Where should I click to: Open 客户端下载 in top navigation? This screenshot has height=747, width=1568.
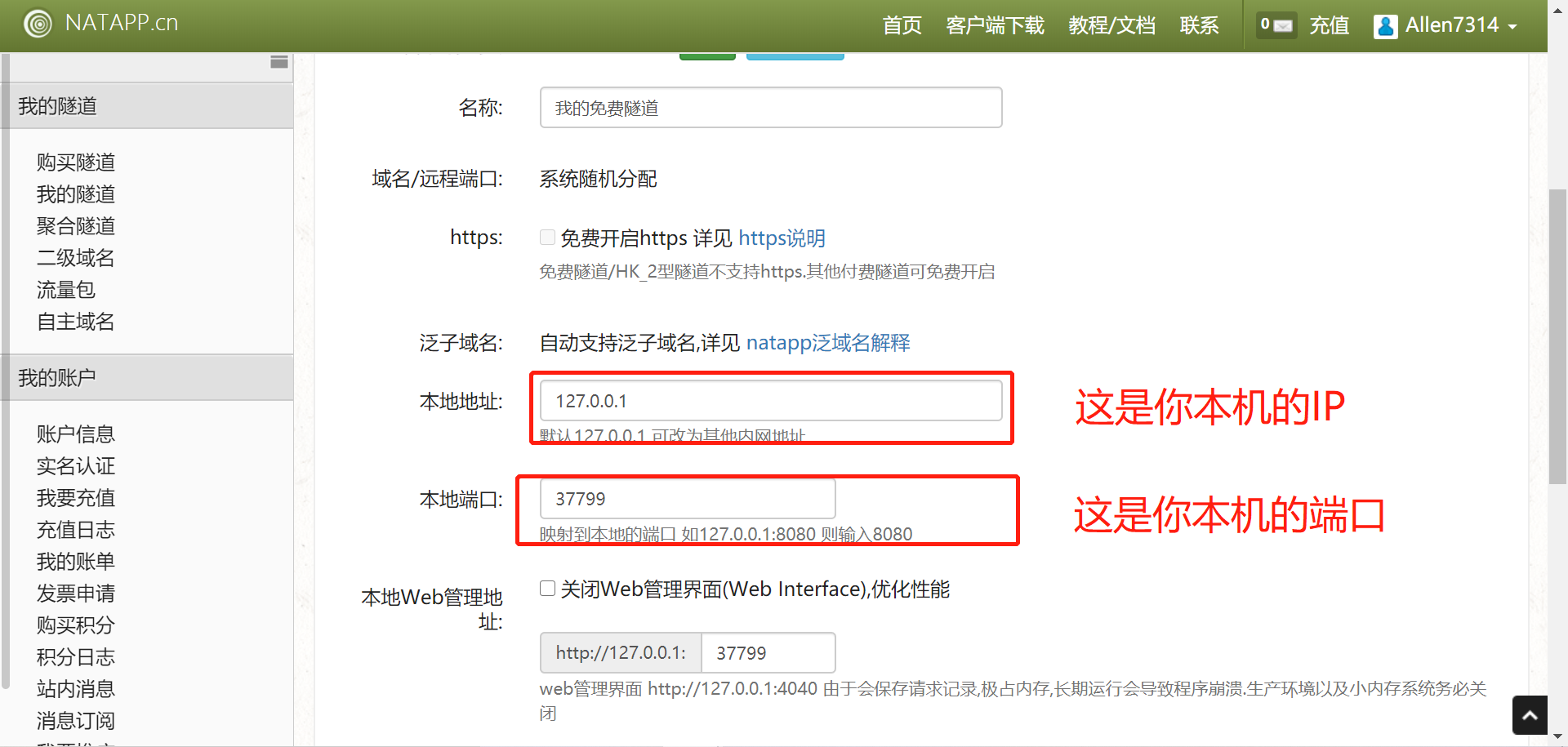[x=995, y=25]
